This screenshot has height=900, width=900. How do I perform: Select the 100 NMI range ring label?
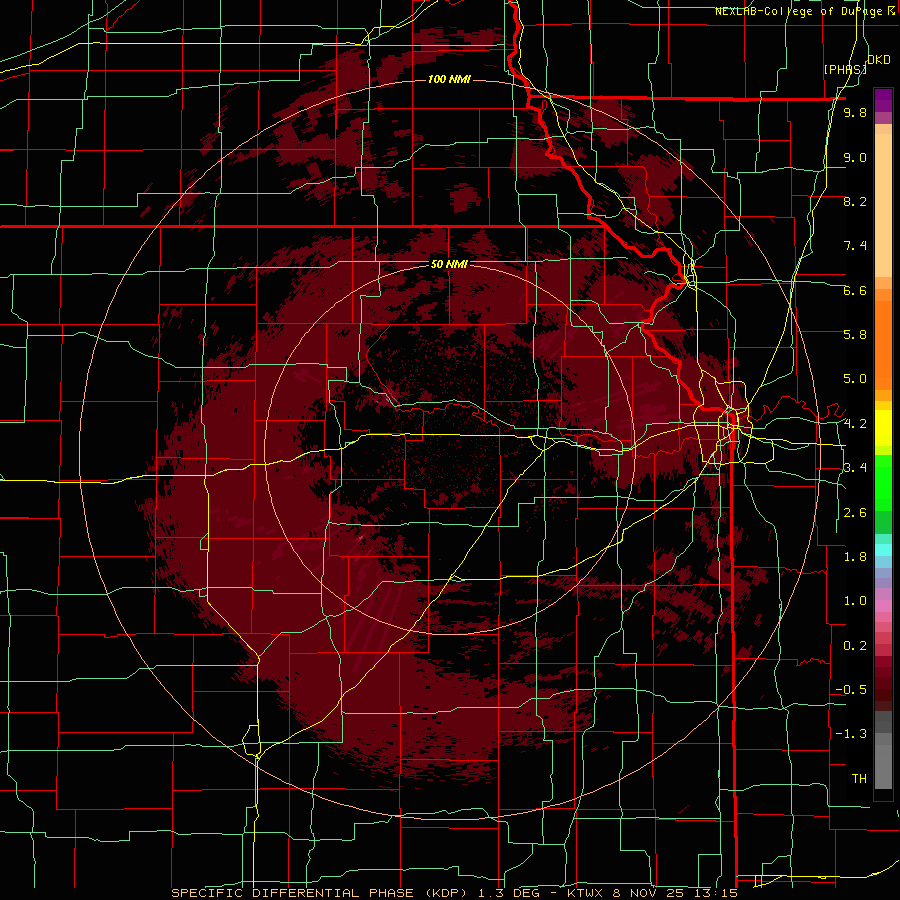pyautogui.click(x=449, y=79)
